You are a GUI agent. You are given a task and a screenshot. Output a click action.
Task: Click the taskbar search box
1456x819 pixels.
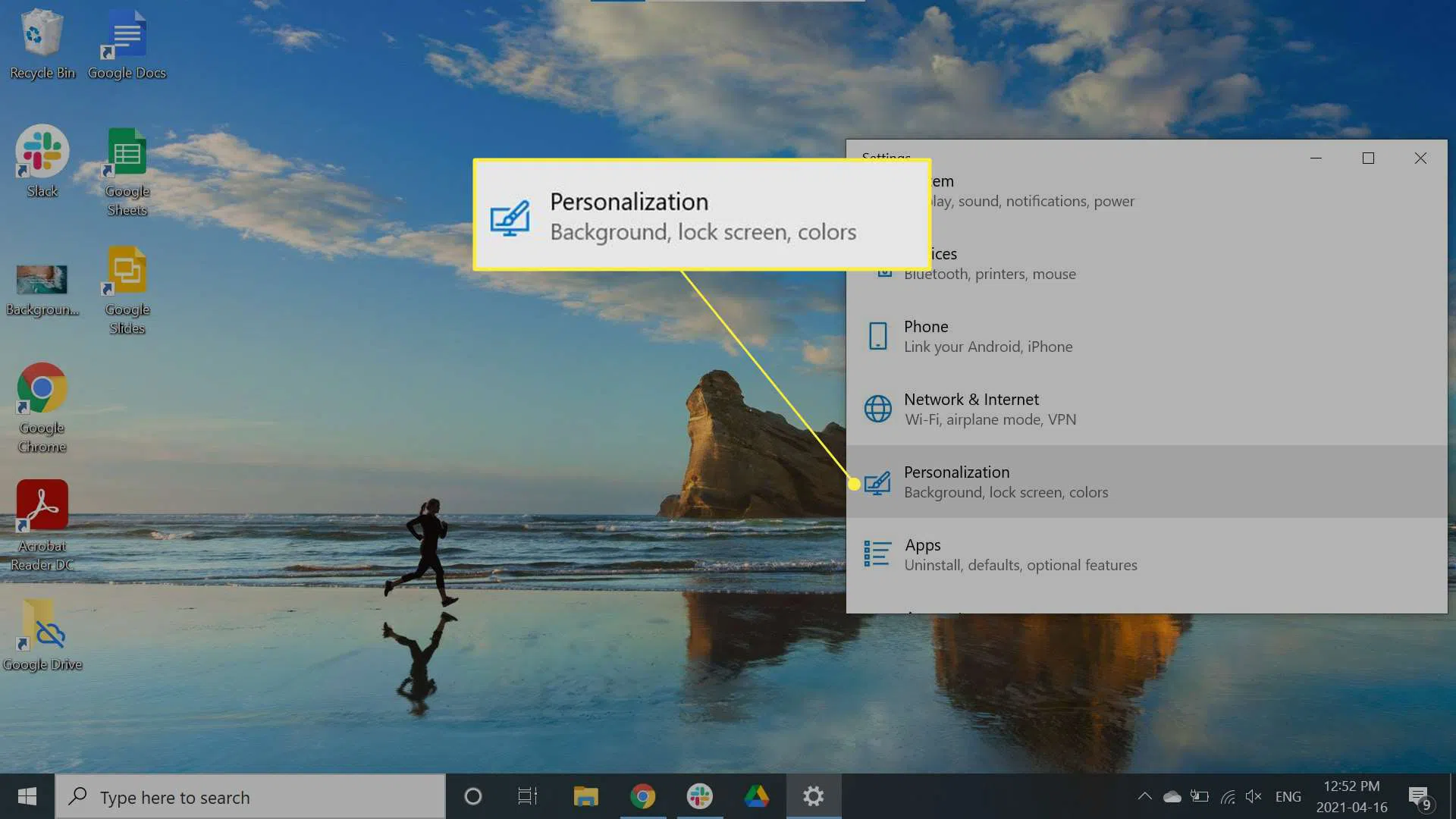[250, 797]
